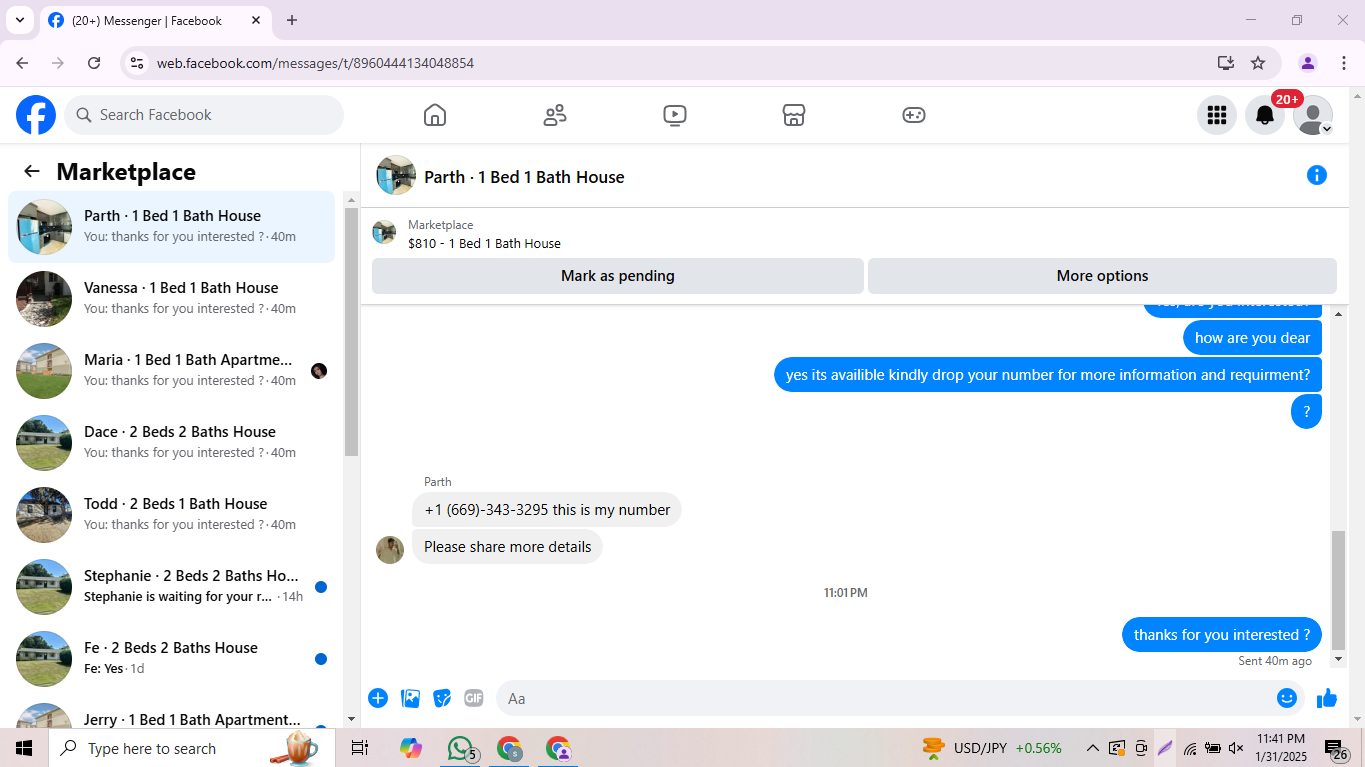
Task: Attach a photo with the image icon
Action: pyautogui.click(x=410, y=698)
